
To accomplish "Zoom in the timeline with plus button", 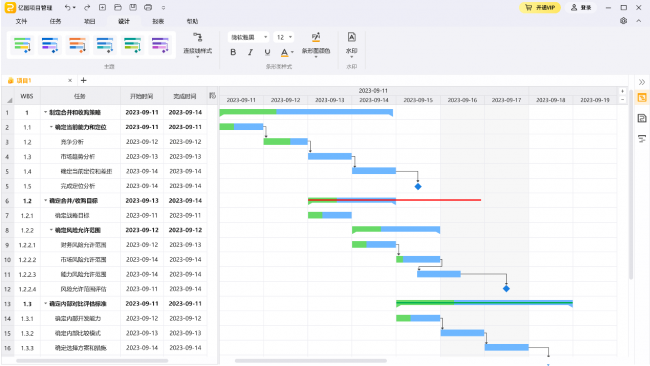I will (x=622, y=91).
